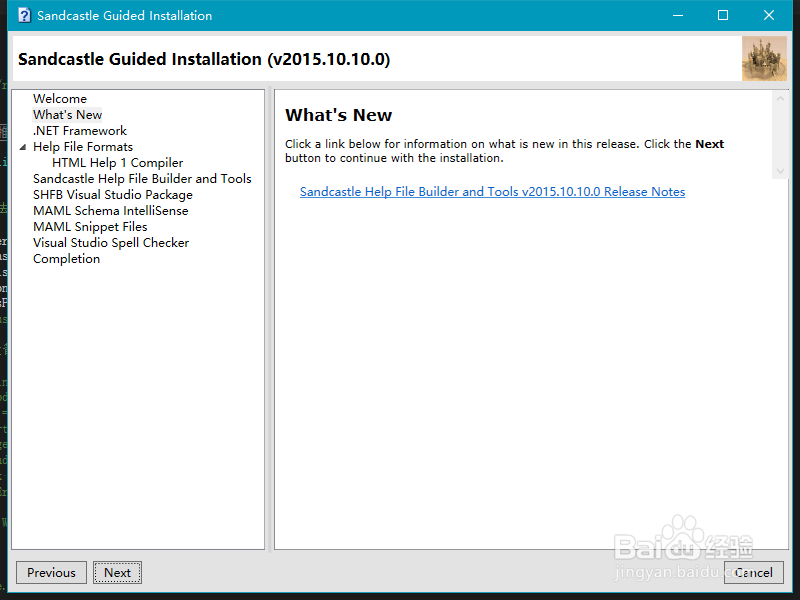
Task: Select MAML Snippet Files in the tree
Action: pyautogui.click(x=90, y=227)
